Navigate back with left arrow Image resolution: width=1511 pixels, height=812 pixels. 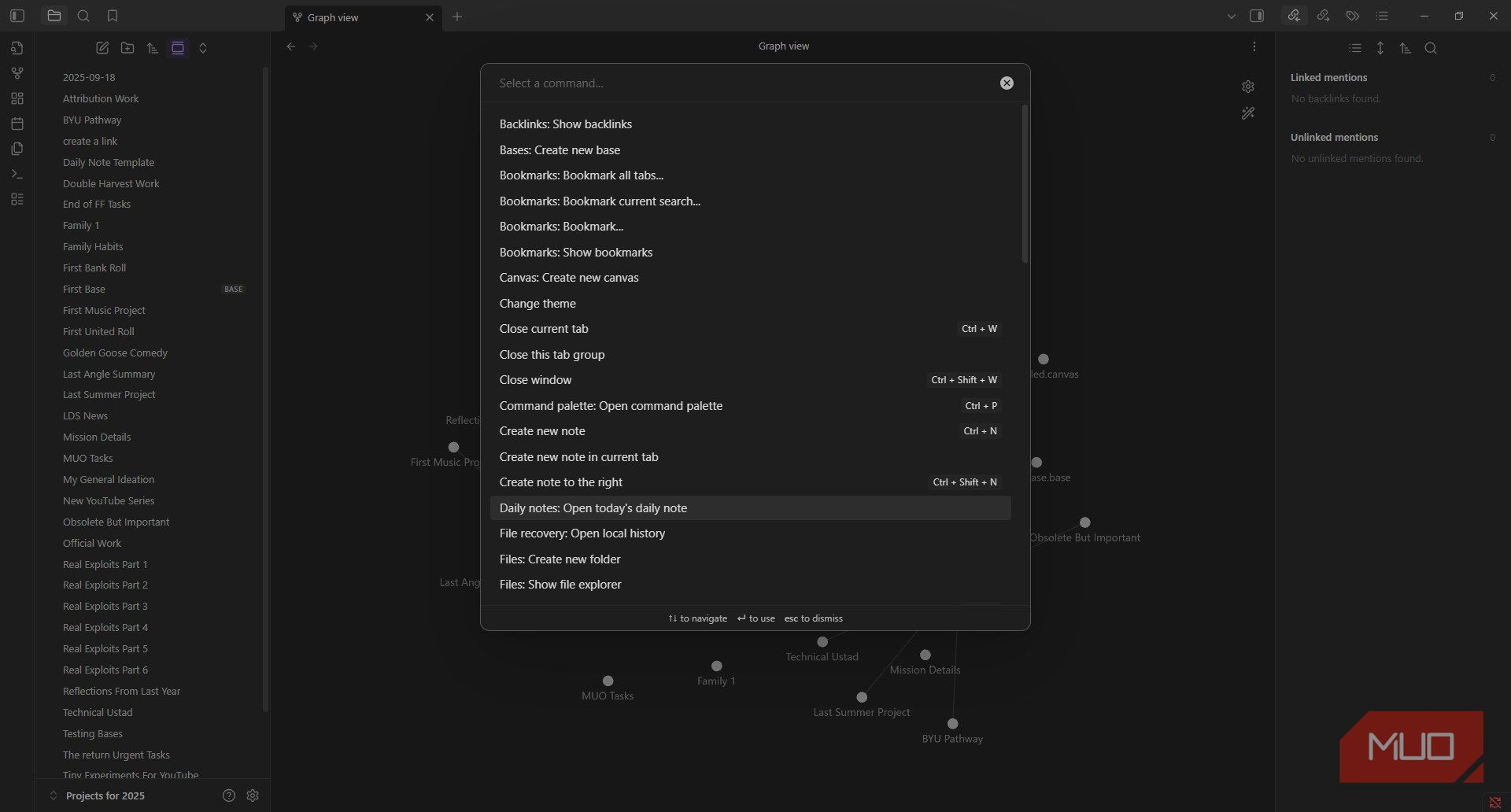pyautogui.click(x=291, y=46)
